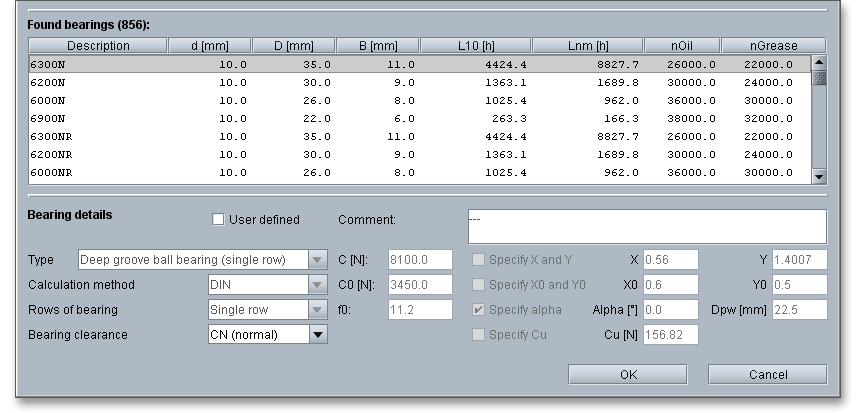
Task: Sort by the L10 [h] column header
Action: pyautogui.click(x=474, y=46)
